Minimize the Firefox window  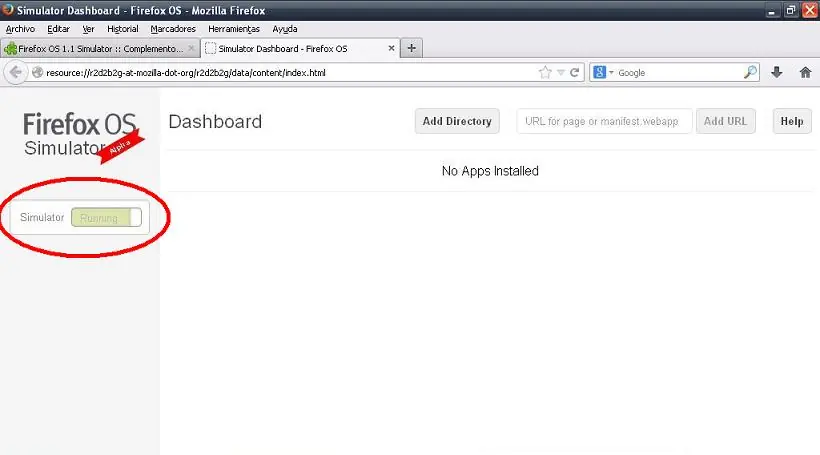(x=771, y=10)
